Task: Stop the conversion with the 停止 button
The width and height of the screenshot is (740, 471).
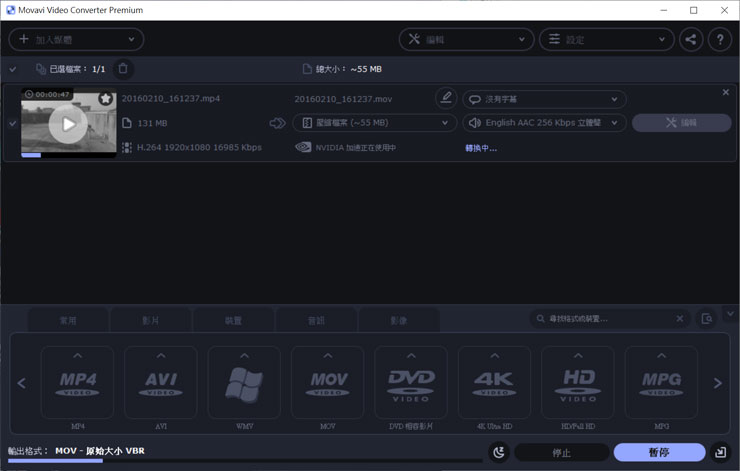Action: tap(562, 453)
